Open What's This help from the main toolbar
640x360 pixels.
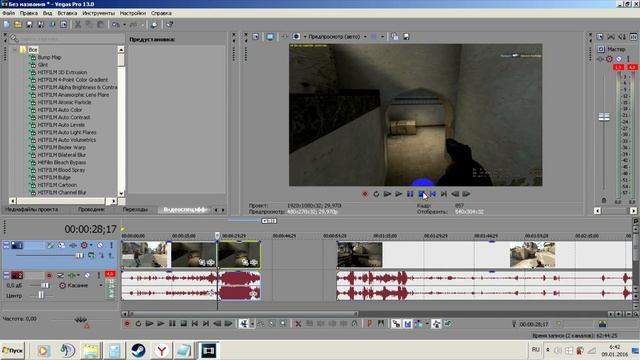169,24
